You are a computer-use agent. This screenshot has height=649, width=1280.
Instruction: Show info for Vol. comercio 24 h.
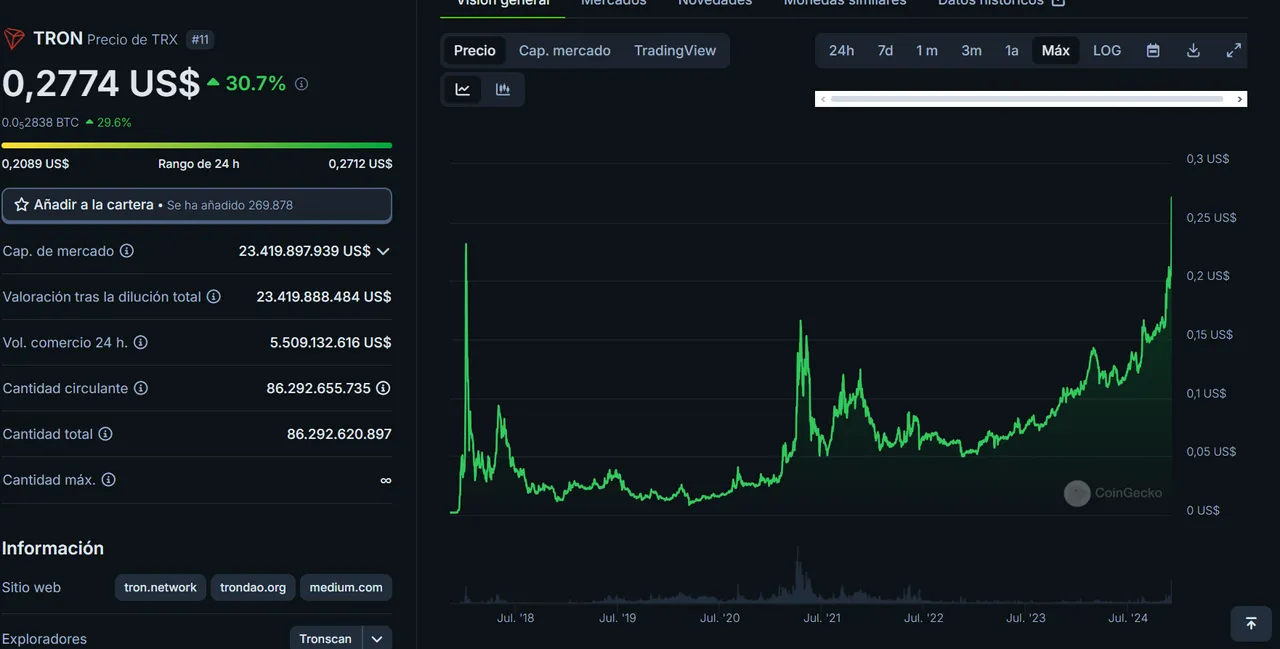tap(141, 342)
